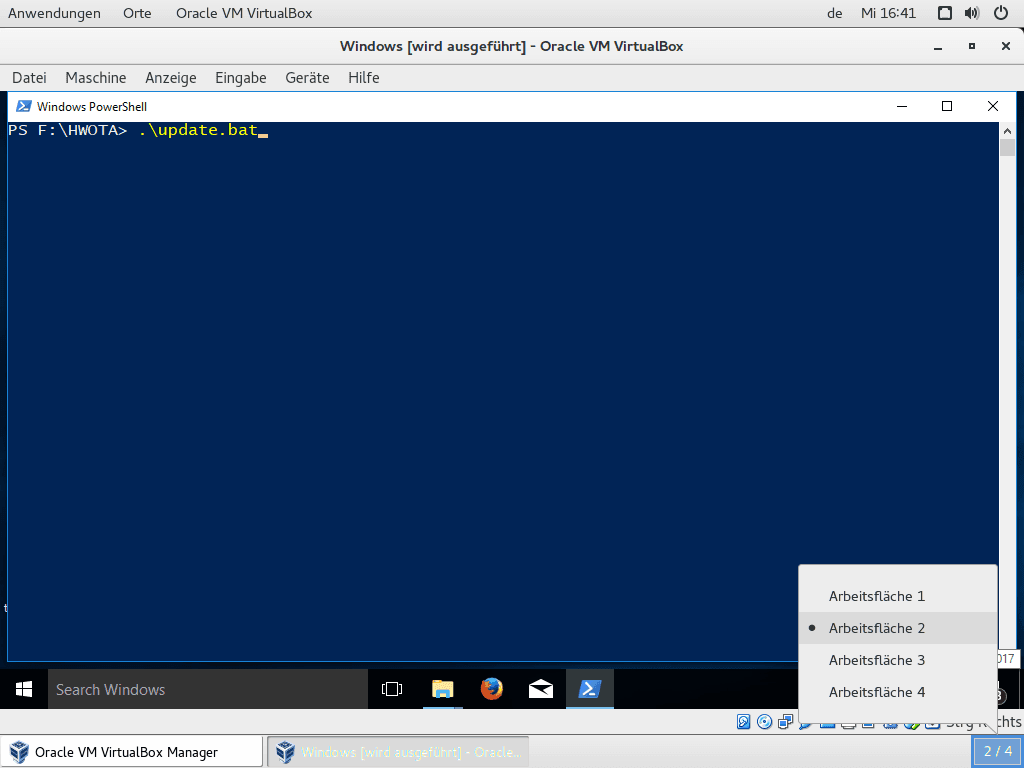Open Task View in the Windows taskbar
This screenshot has width=1024, height=768.
[x=392, y=689]
